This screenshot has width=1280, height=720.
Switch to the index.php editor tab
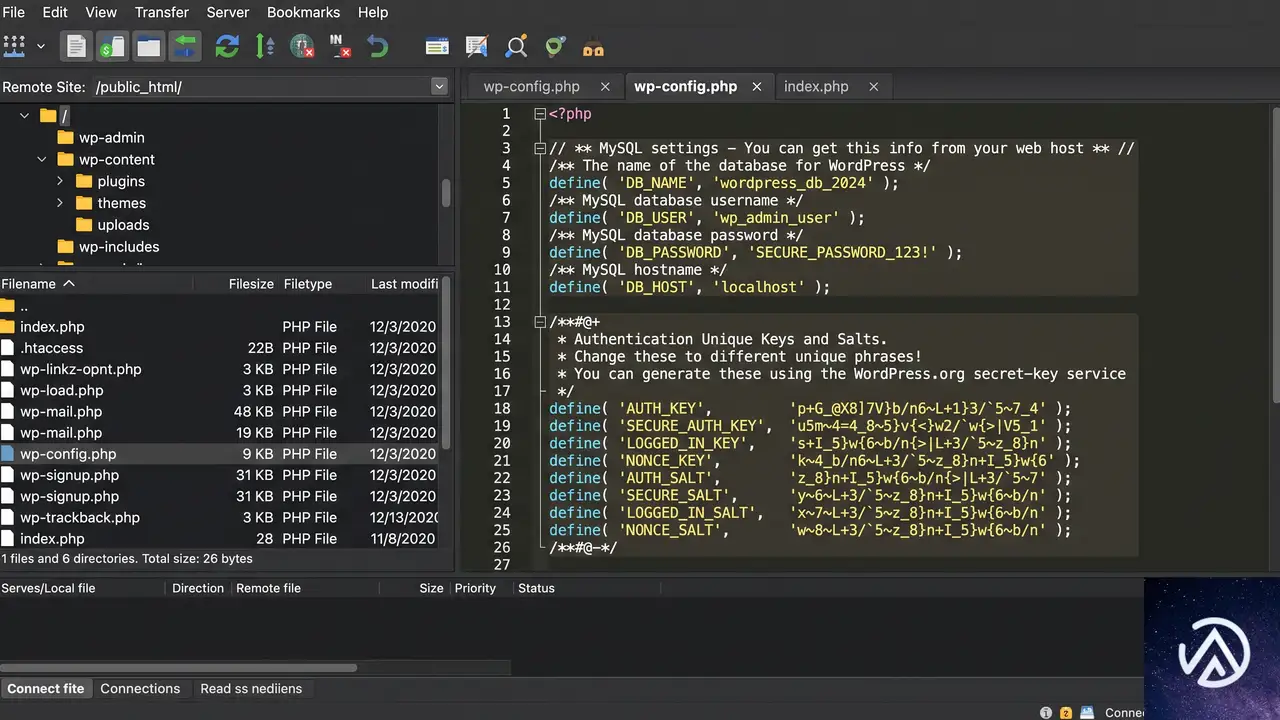coord(816,86)
